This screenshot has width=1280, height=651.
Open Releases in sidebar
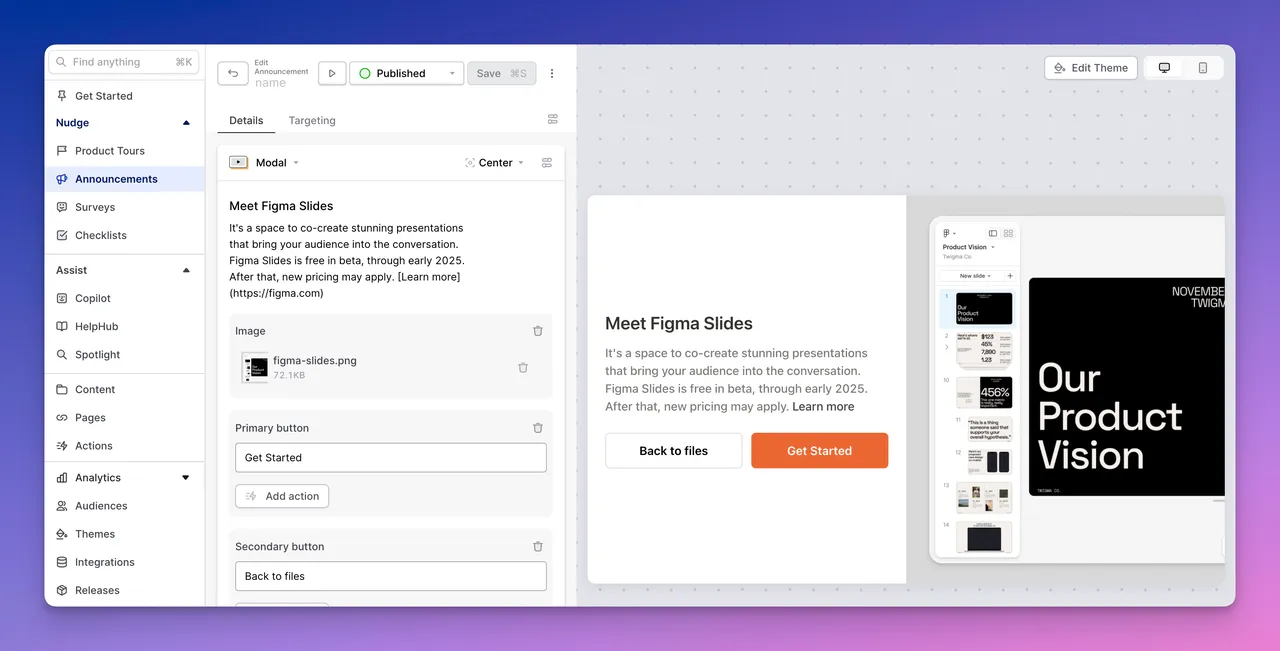pos(124,590)
